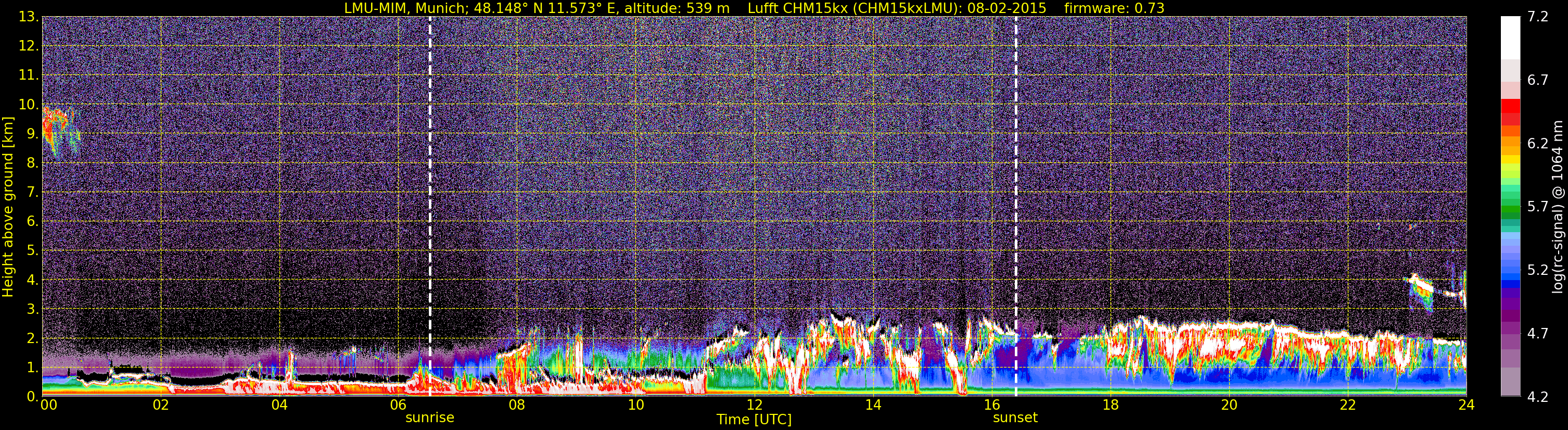Click the x-axis tick label '06'
Viewport: 1568px width, 430px height.
[x=398, y=405]
